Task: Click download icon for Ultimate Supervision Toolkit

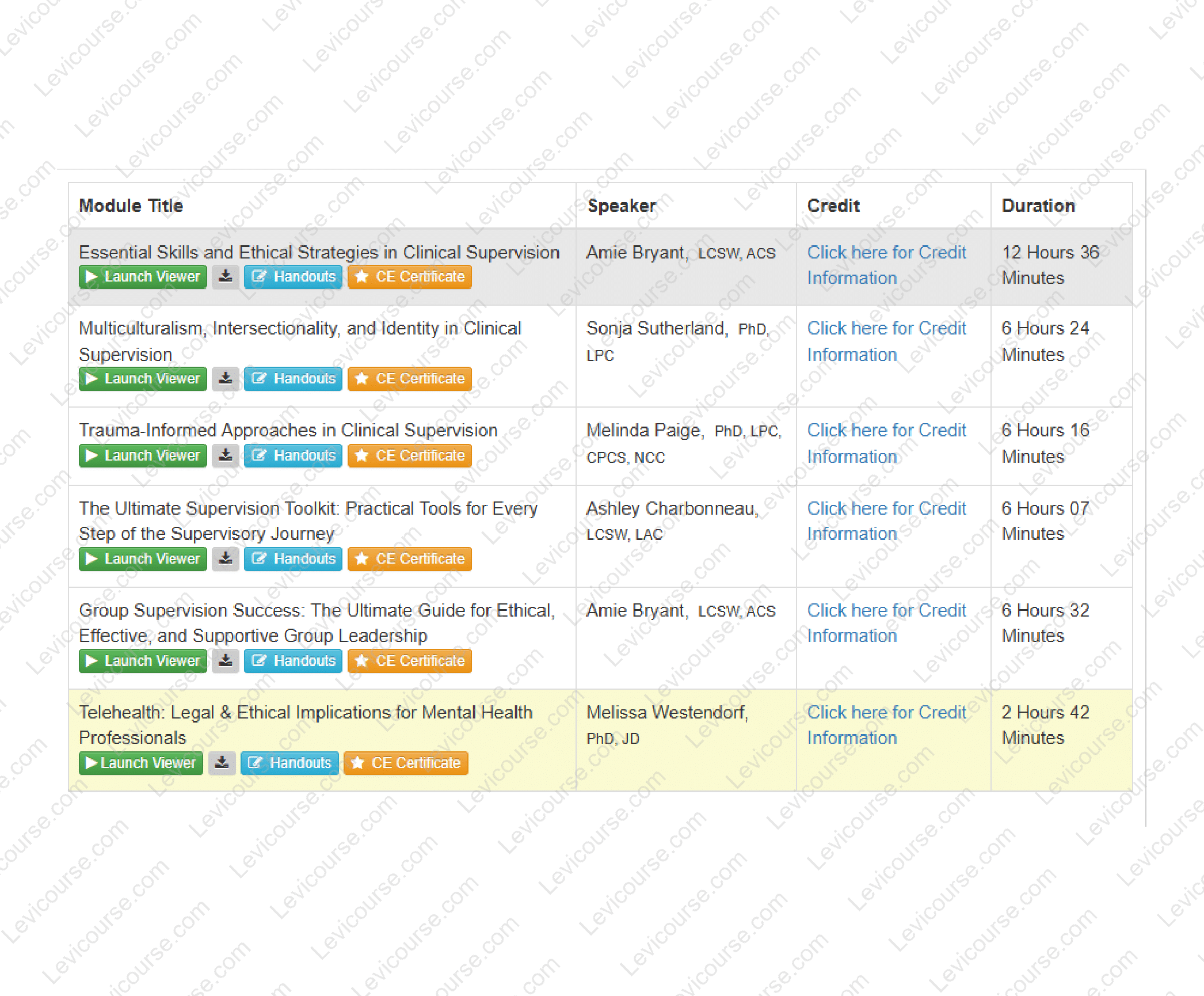Action: click(x=225, y=559)
